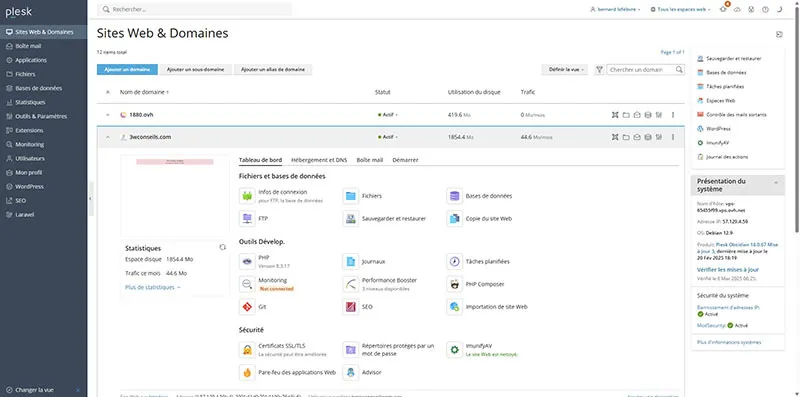Switch to the Boîte mail tab

[370, 160]
